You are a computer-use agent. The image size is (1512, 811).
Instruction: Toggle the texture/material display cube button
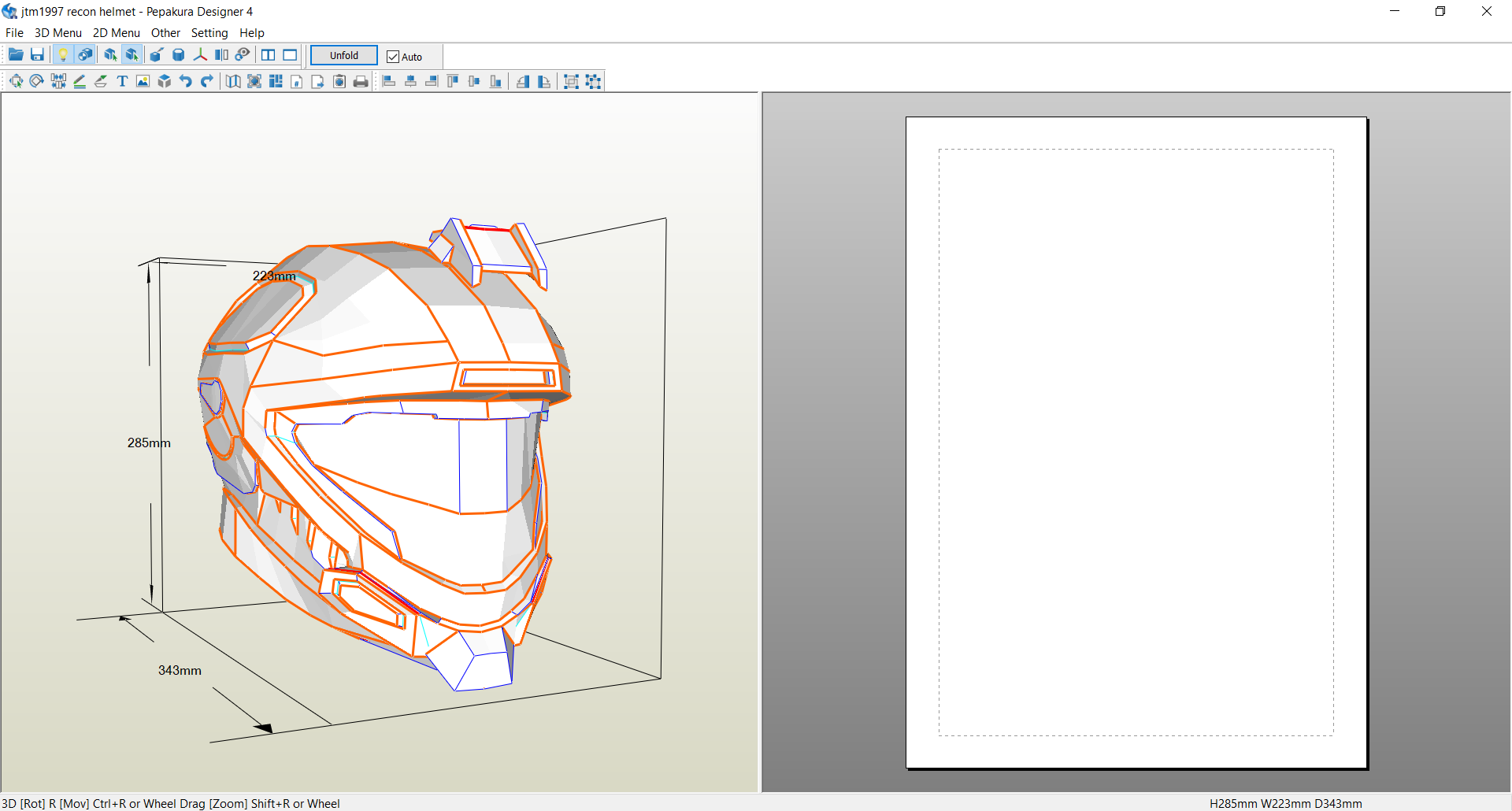coord(85,55)
